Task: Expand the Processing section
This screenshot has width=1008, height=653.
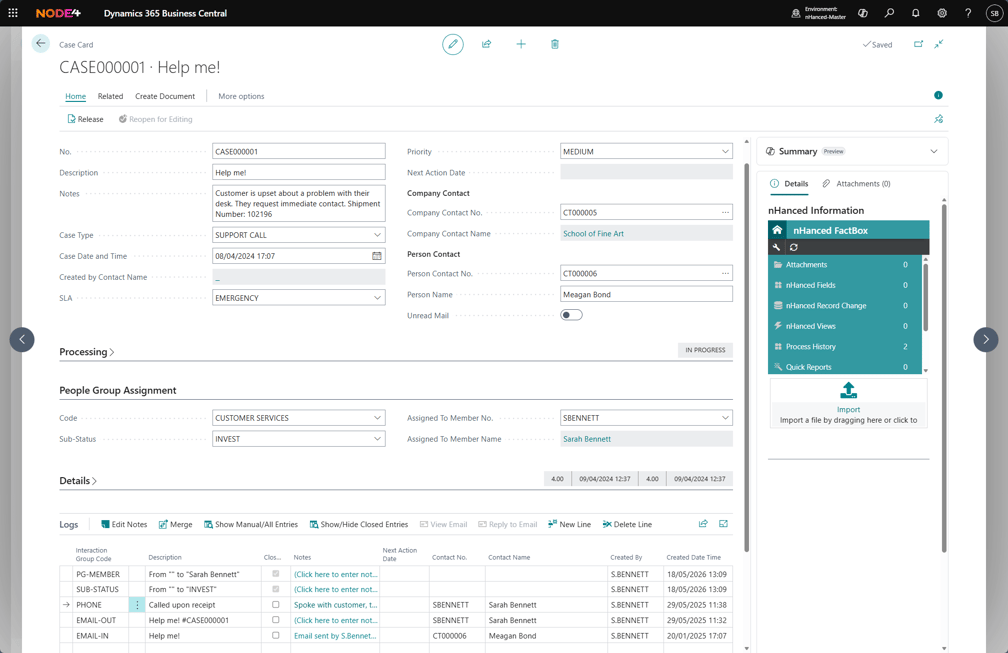Action: [x=87, y=352]
